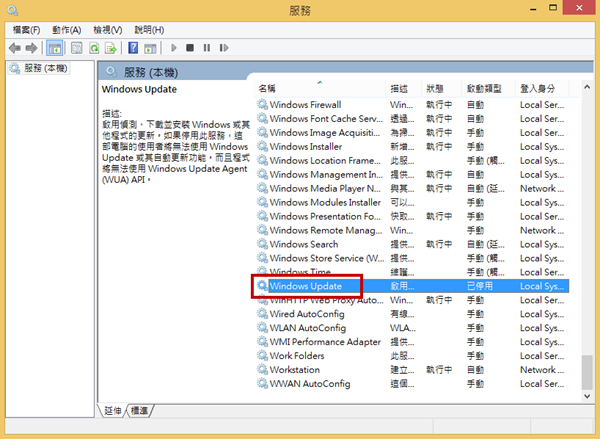
Task: Click the WWAN AutoConfig gear icon
Action: pyautogui.click(x=262, y=383)
